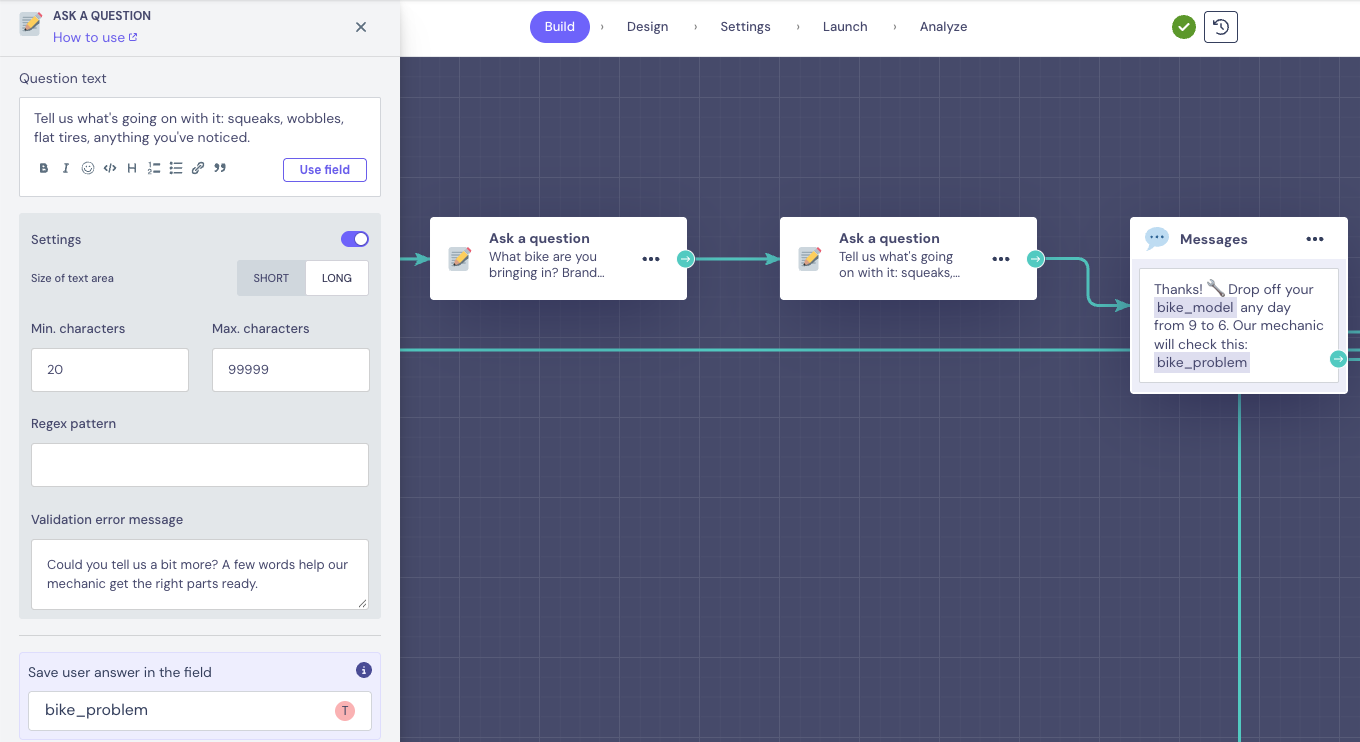Open the Analyze step
Image resolution: width=1360 pixels, height=742 pixels.
(x=943, y=27)
